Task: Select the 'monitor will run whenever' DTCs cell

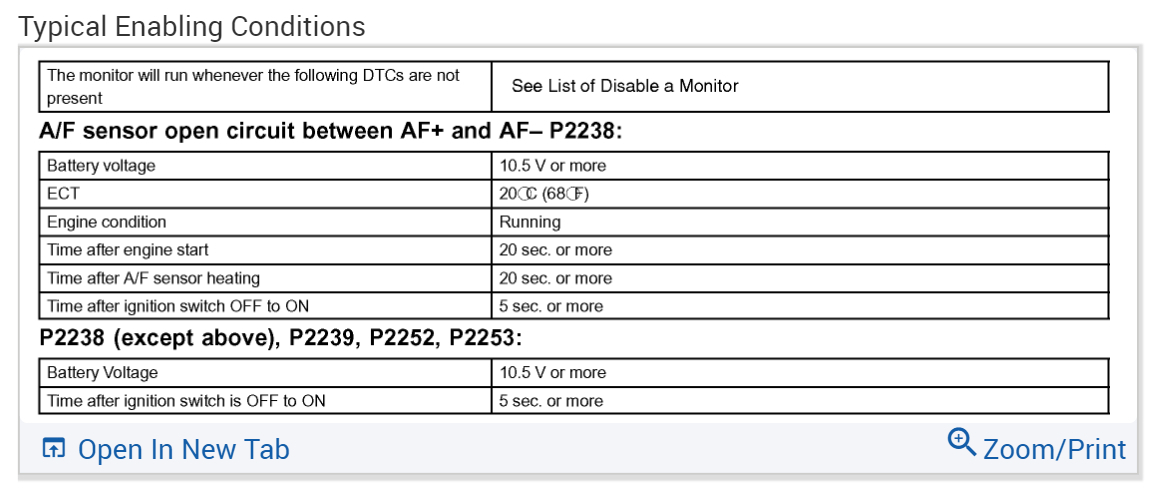Action: pos(254,87)
